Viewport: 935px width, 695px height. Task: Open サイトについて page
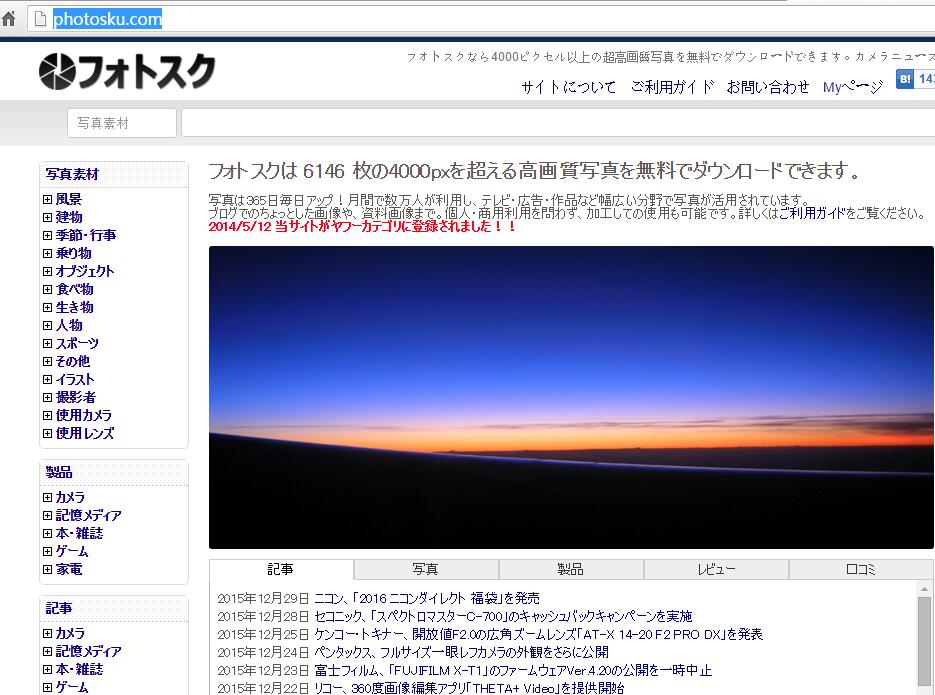pos(568,87)
